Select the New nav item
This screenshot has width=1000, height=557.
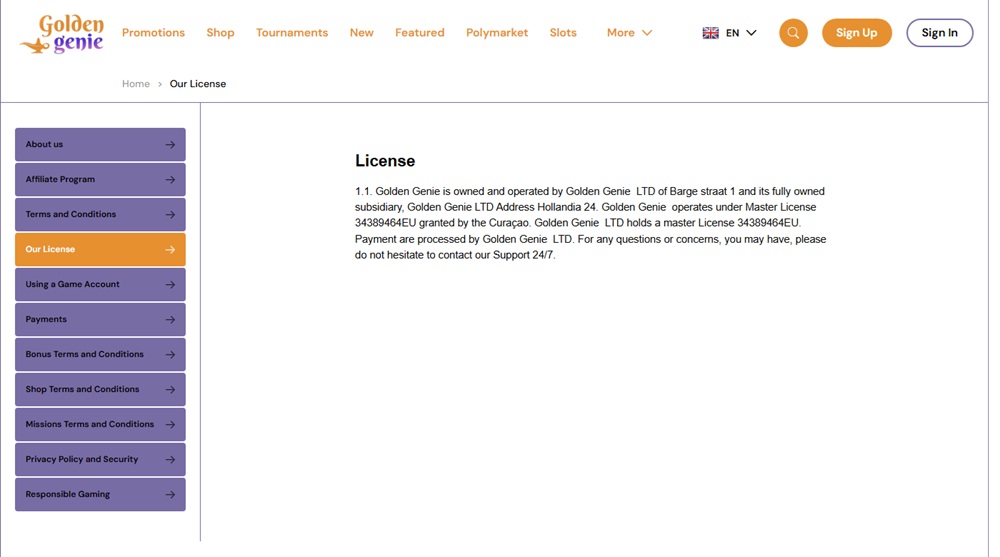(x=362, y=33)
